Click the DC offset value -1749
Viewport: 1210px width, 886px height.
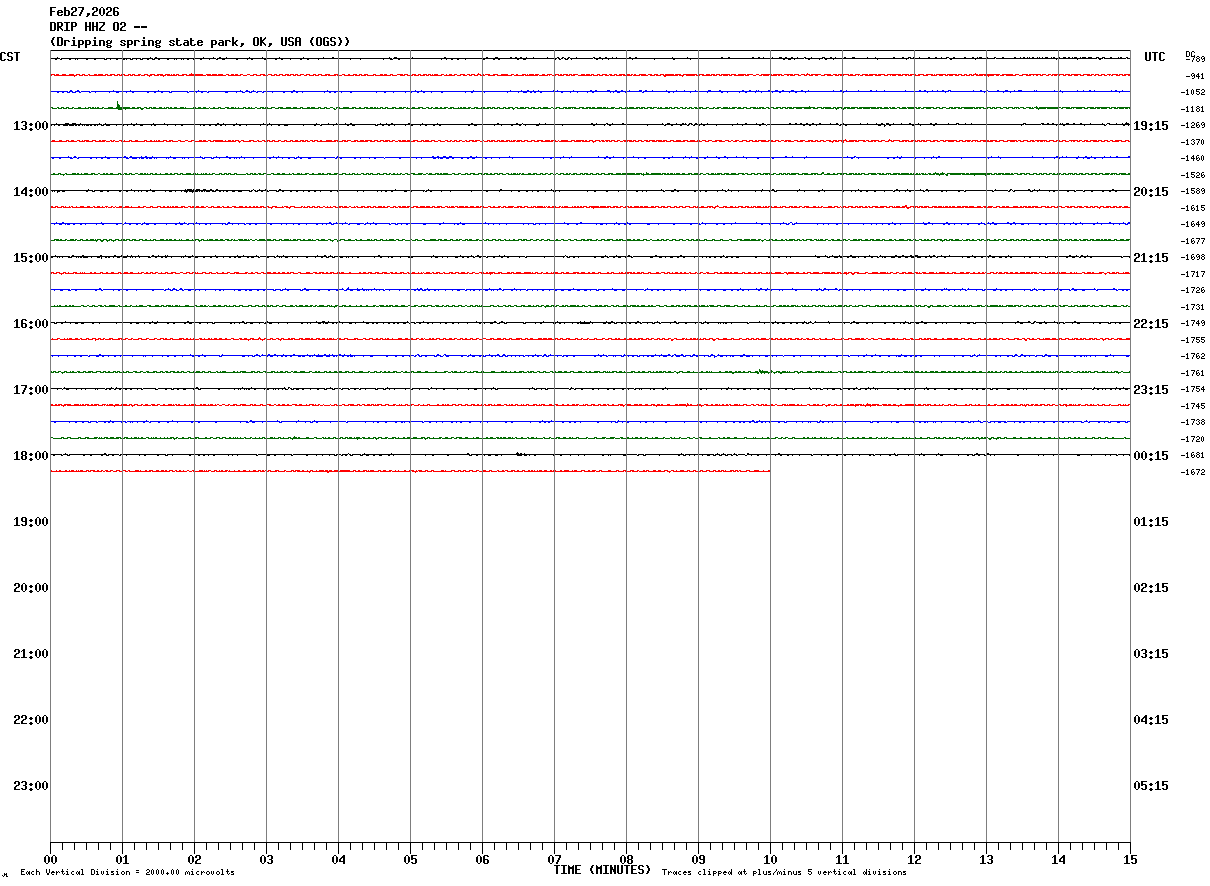pos(1193,323)
